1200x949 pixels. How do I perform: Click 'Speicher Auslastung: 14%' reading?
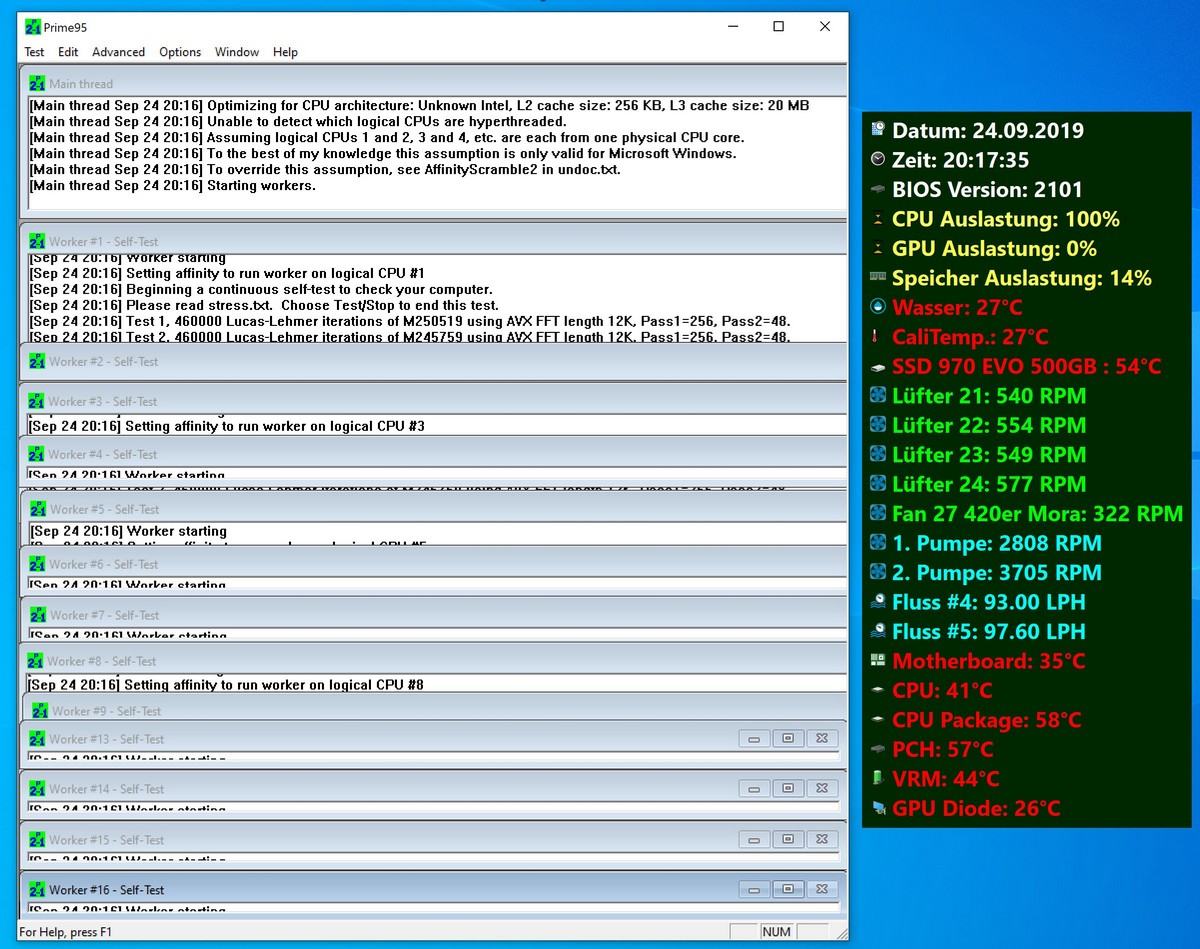point(1022,278)
